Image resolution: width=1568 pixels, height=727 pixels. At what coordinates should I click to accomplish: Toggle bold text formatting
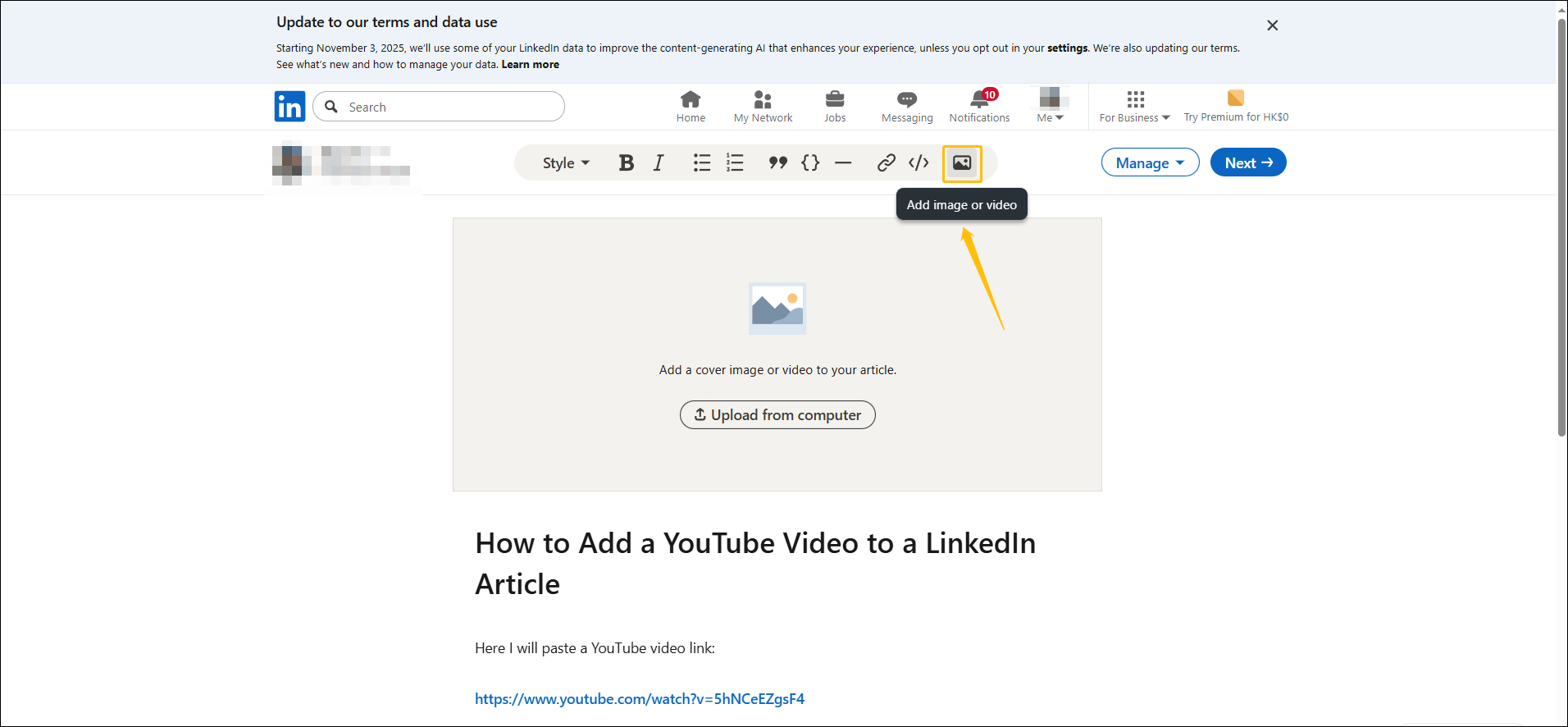626,163
